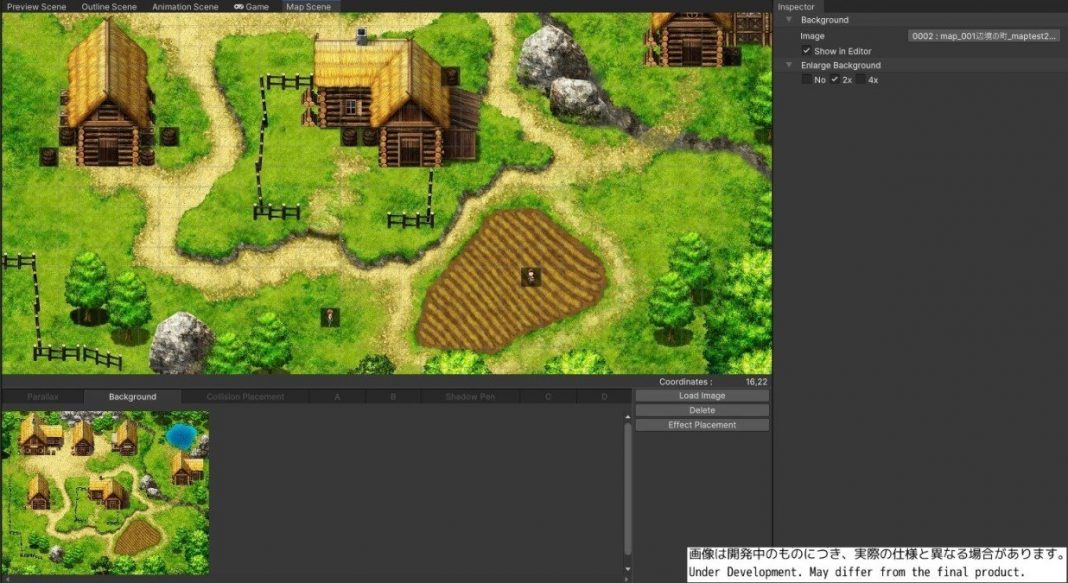
Task: Open the Outline Scene tab
Action: pyautogui.click(x=109, y=6)
